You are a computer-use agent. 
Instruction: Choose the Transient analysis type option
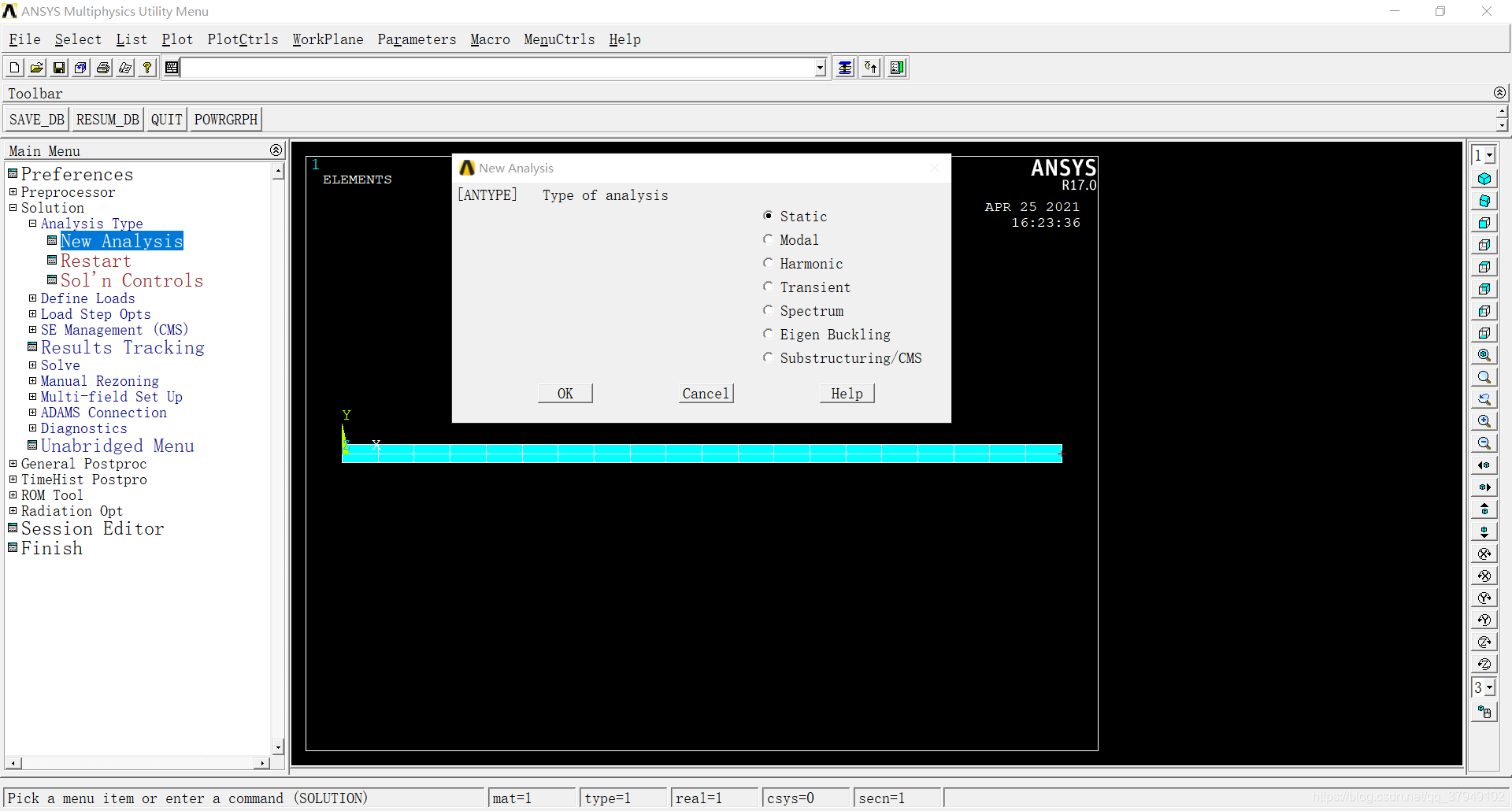[768, 287]
